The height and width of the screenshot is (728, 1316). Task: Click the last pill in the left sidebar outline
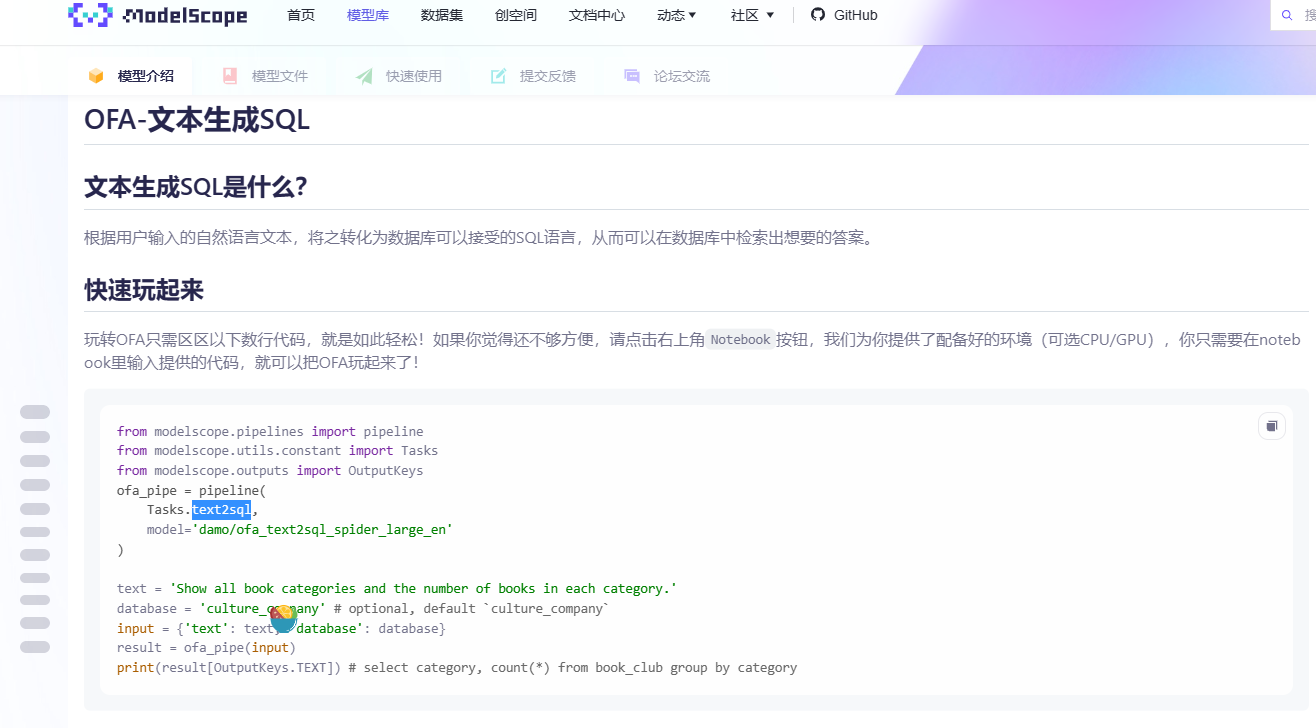pos(35,647)
